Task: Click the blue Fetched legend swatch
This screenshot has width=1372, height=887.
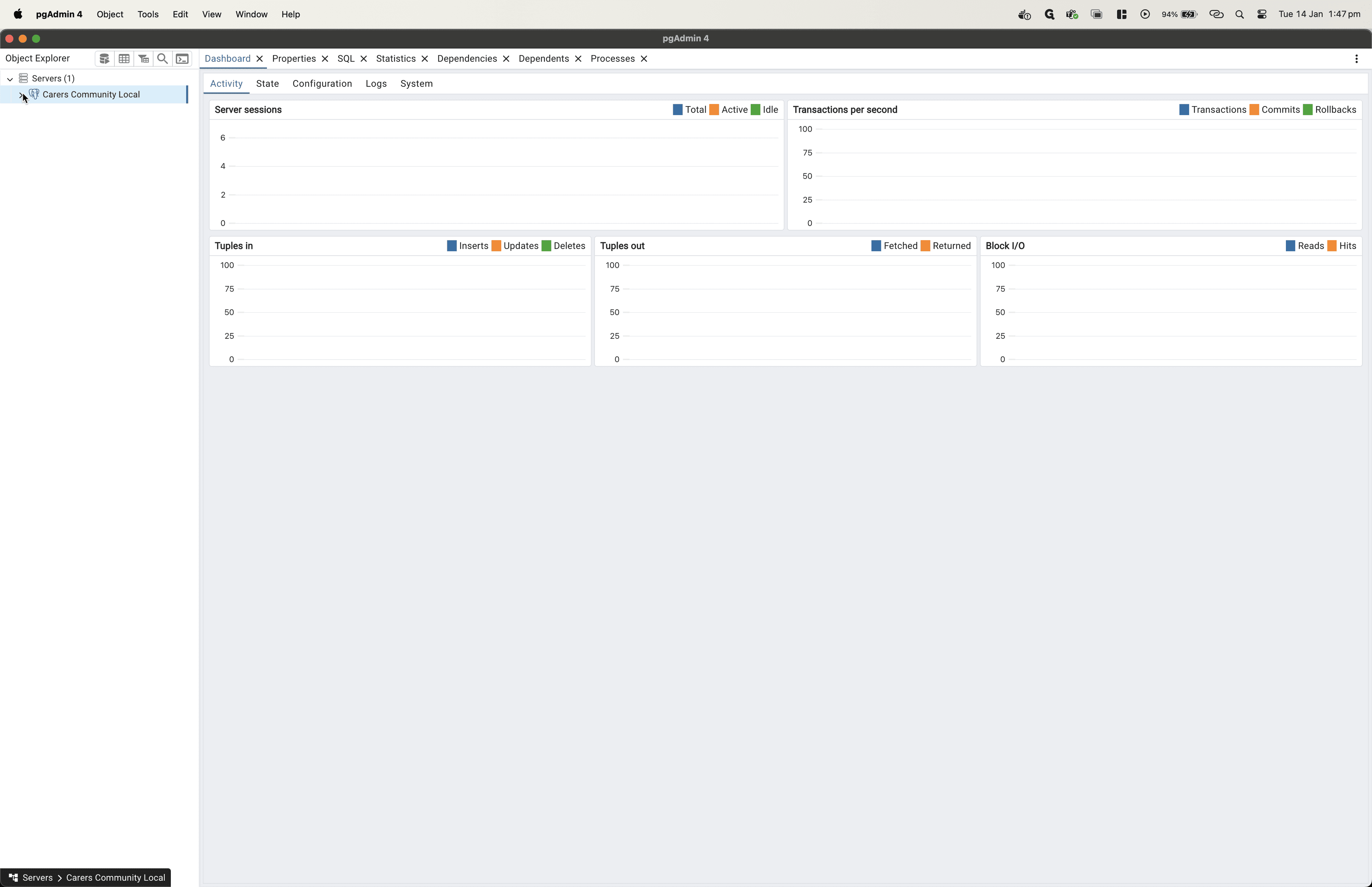Action: pyautogui.click(x=876, y=246)
